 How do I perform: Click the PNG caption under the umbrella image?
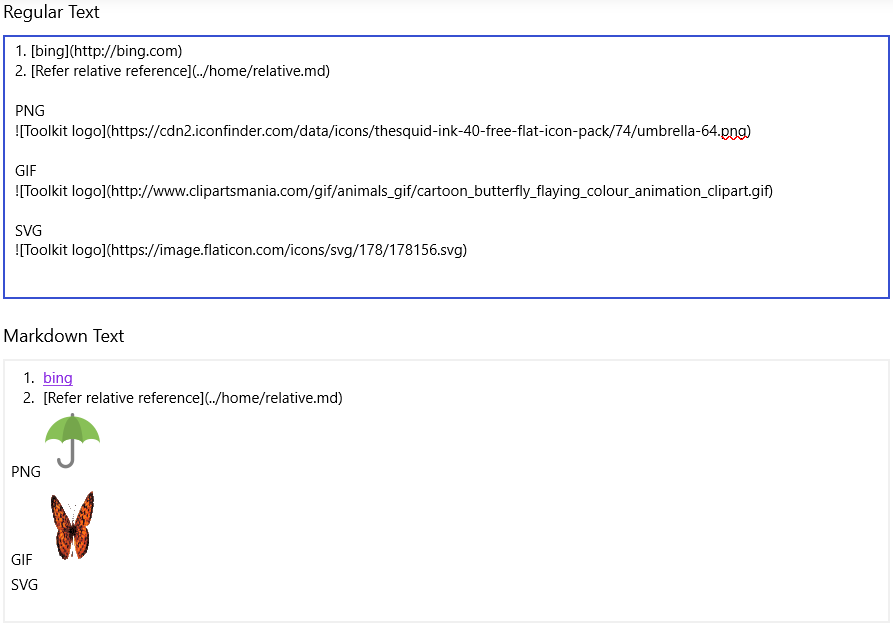(x=26, y=471)
